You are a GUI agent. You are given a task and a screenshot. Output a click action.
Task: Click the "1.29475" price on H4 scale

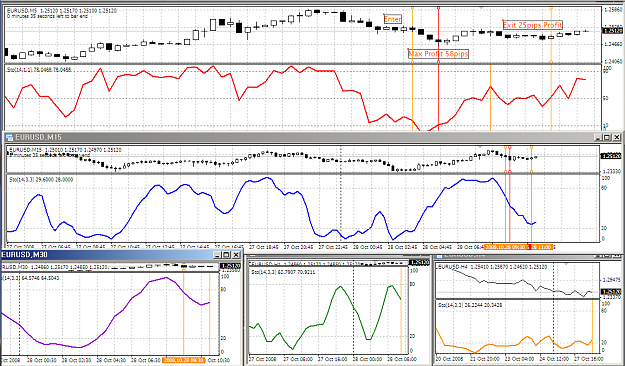tap(611, 280)
